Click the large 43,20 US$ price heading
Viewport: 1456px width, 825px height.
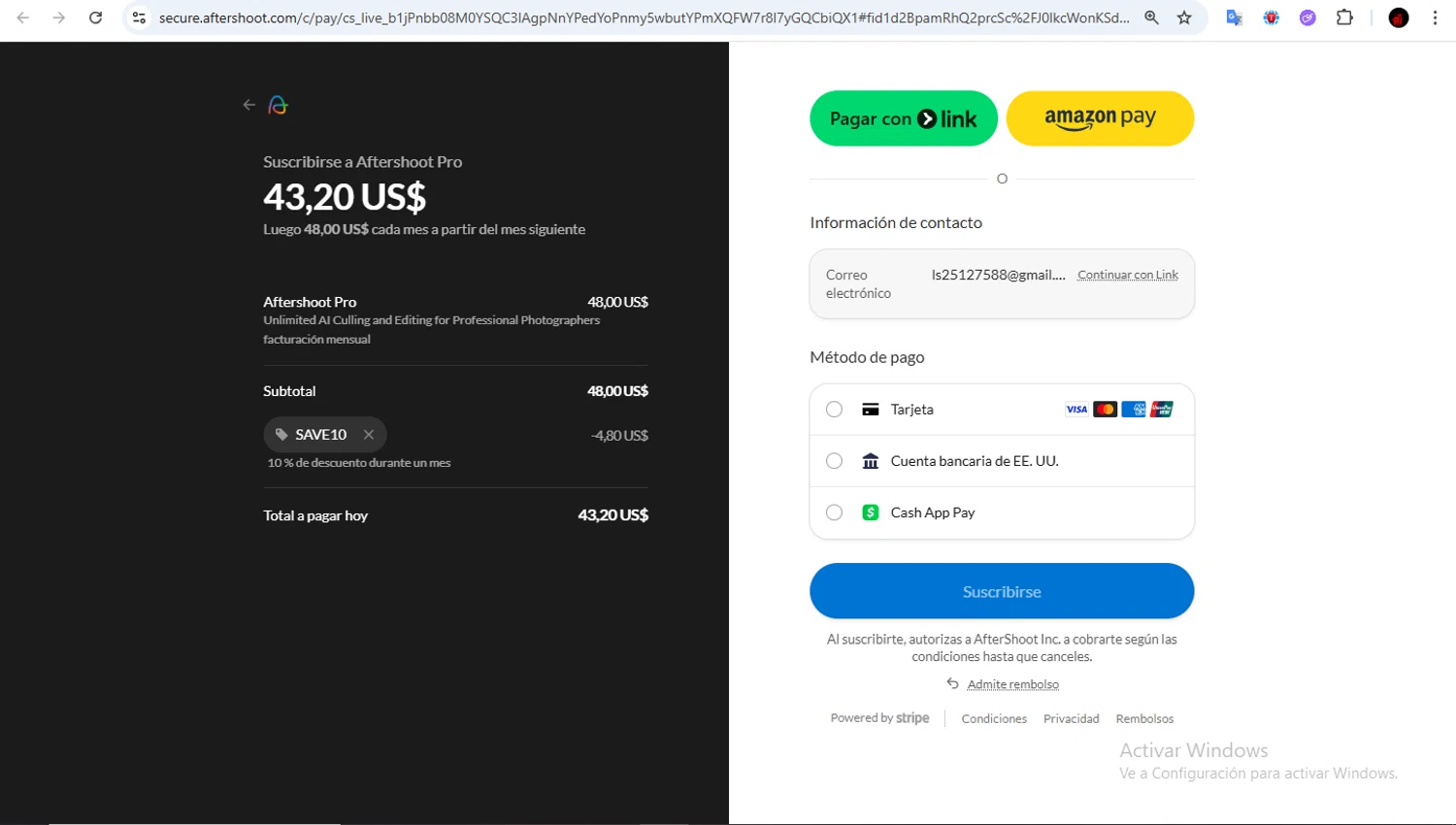point(345,197)
